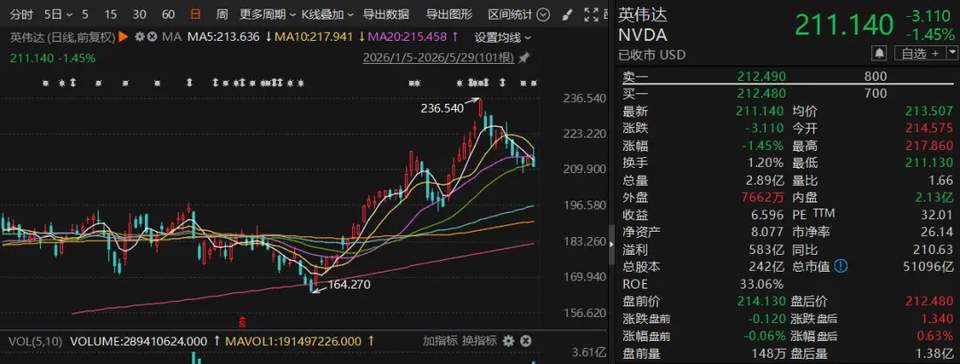Image resolution: width=960 pixels, height=364 pixels.
Task: Click the 外盘 value 7662万
Action: pyautogui.click(x=763, y=198)
